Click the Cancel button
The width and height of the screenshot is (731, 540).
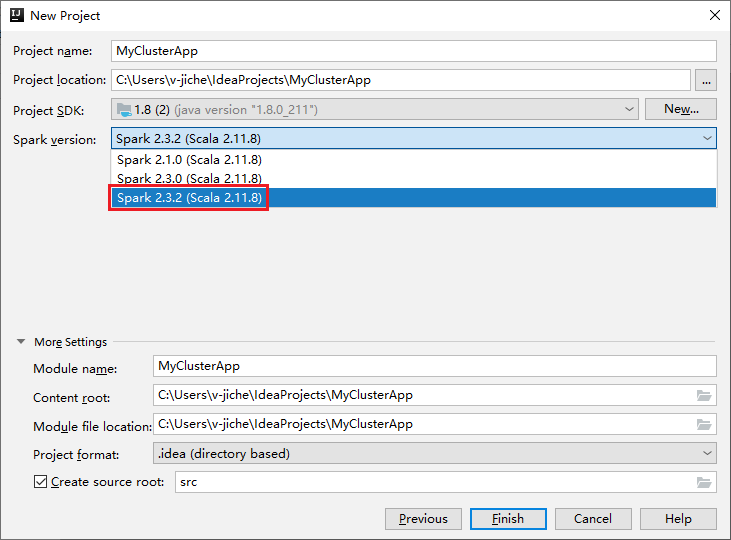click(x=593, y=519)
